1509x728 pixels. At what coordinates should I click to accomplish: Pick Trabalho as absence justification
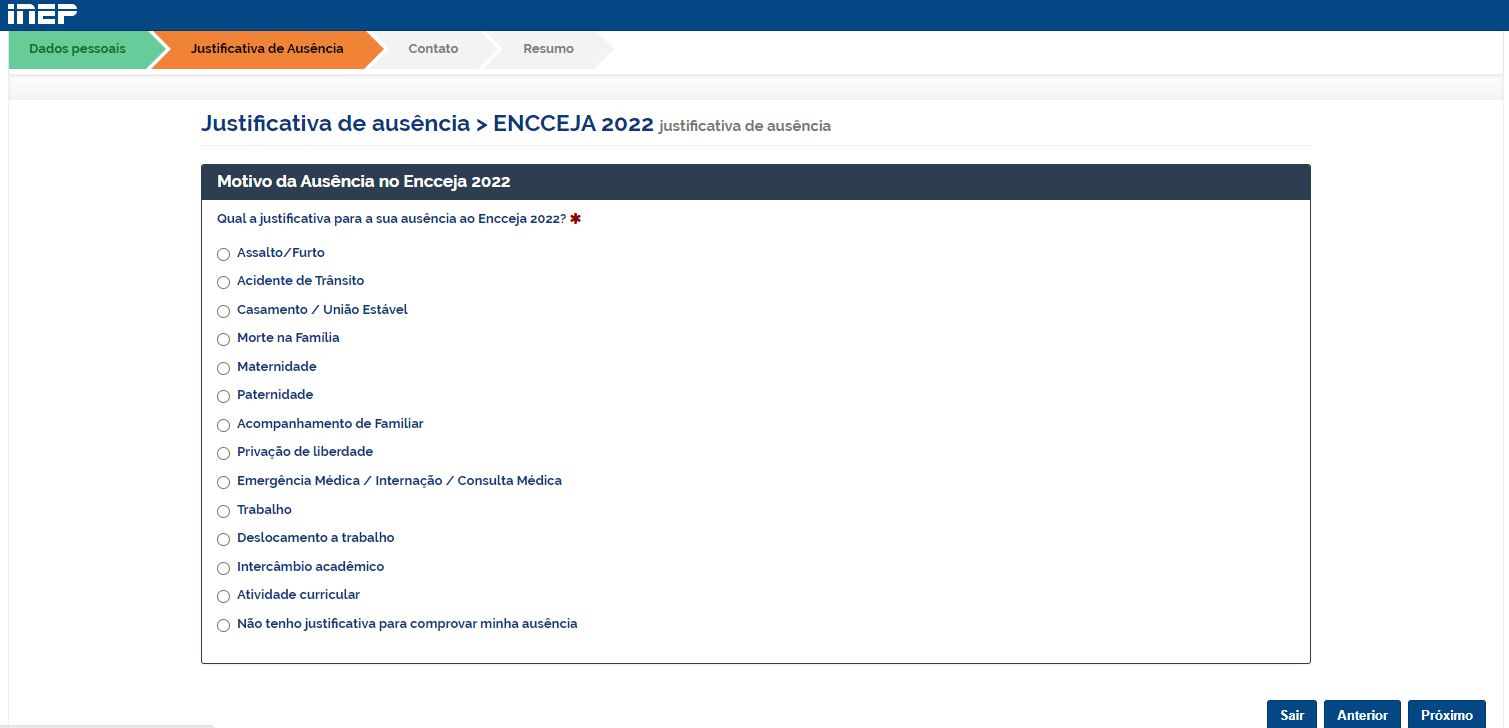(x=224, y=511)
